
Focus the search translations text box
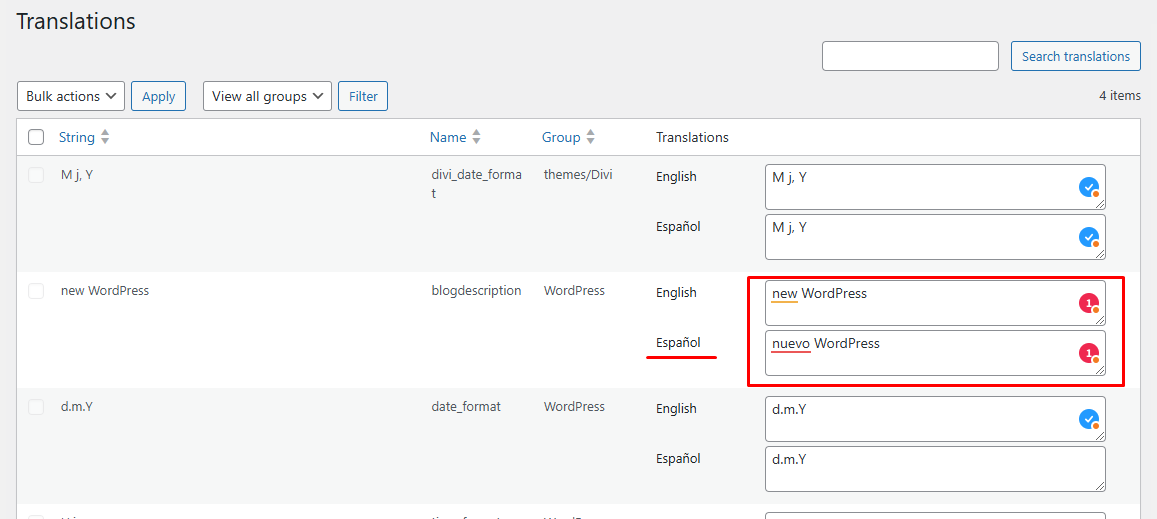point(911,56)
